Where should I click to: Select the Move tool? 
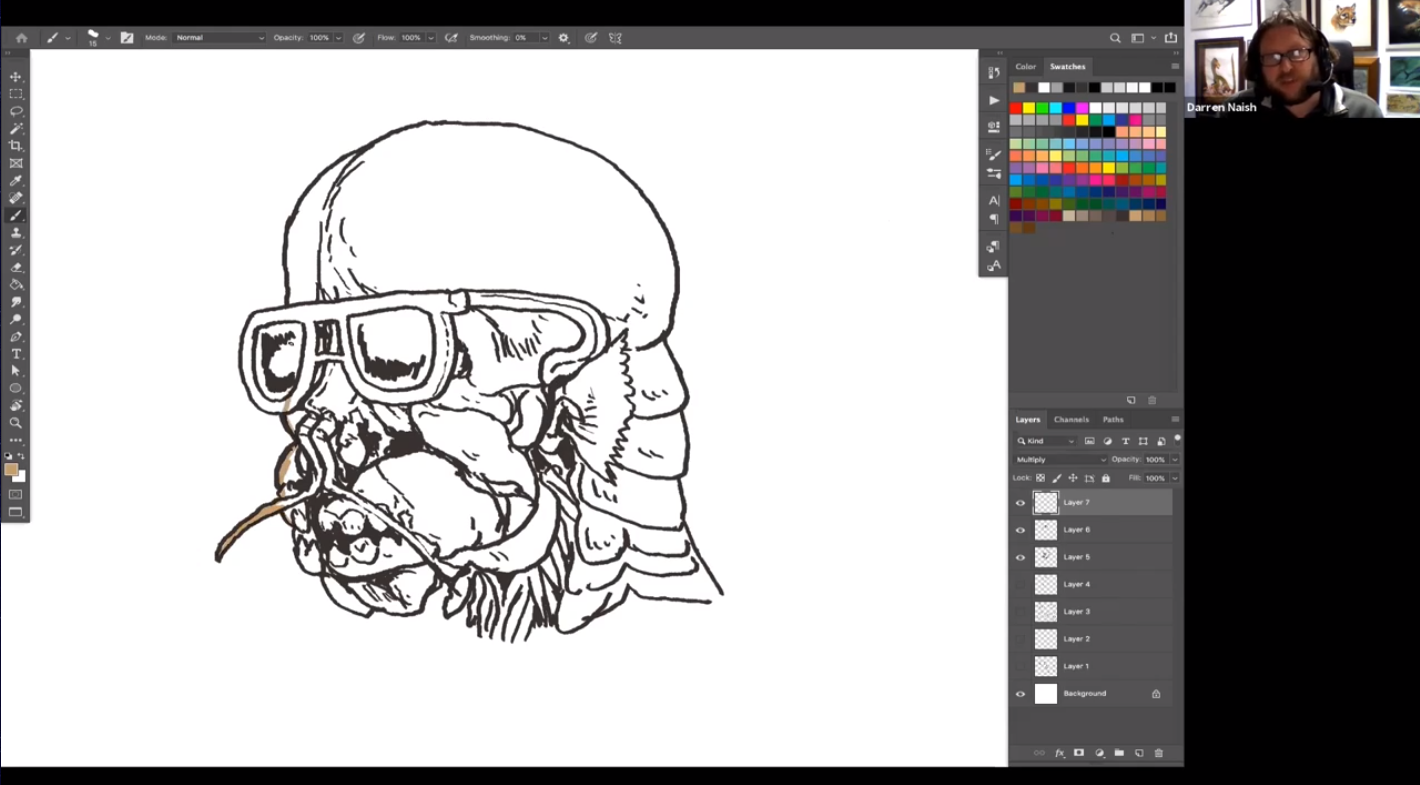[16, 77]
